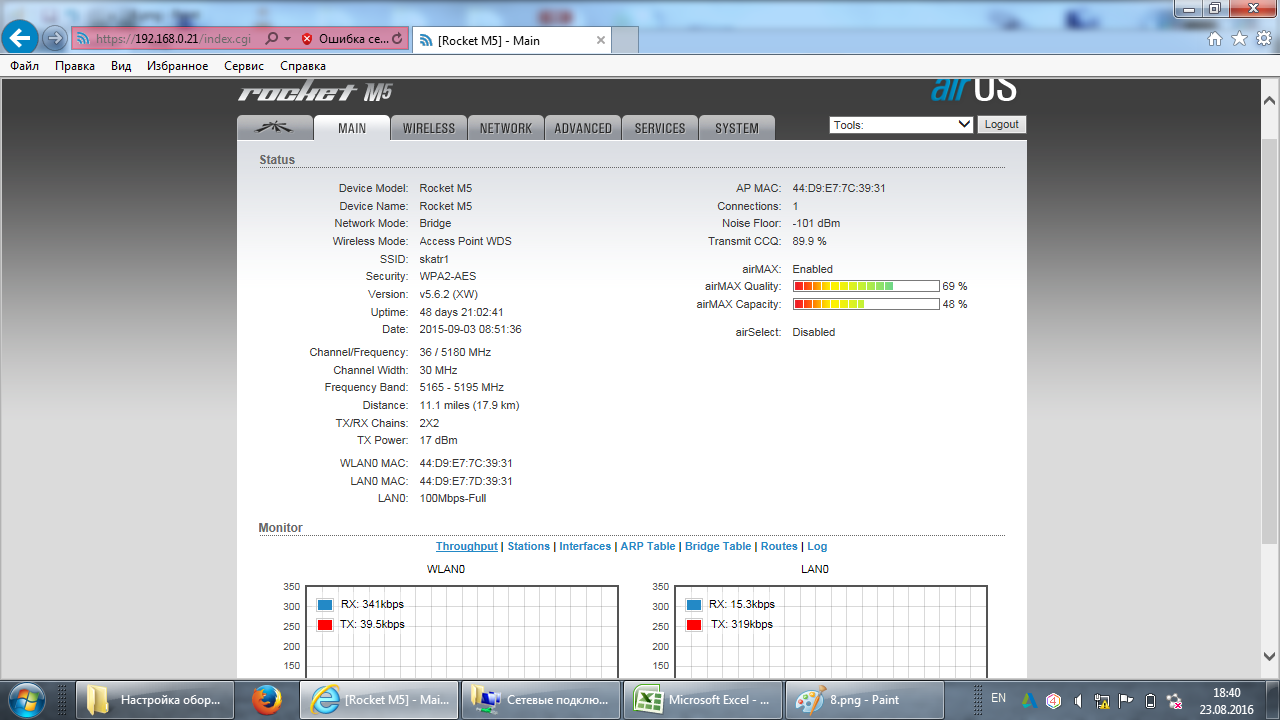This screenshot has height=720, width=1280.
Task: Open the Interfaces monitor link
Action: (x=585, y=546)
